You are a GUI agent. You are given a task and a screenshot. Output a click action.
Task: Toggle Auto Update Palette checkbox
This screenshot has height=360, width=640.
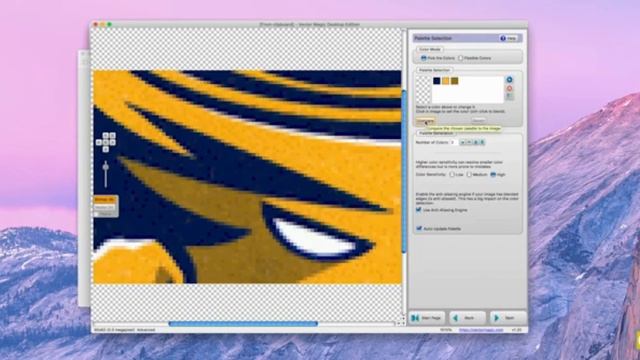[419, 229]
